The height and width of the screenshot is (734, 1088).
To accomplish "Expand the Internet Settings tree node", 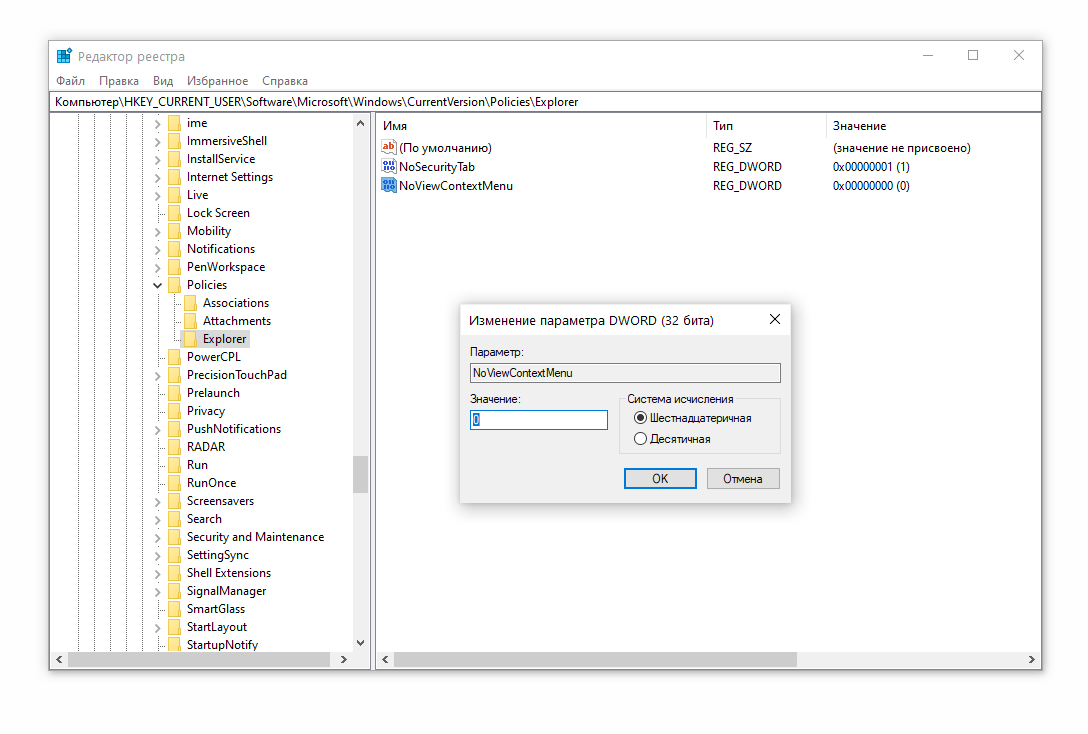I will (158, 178).
